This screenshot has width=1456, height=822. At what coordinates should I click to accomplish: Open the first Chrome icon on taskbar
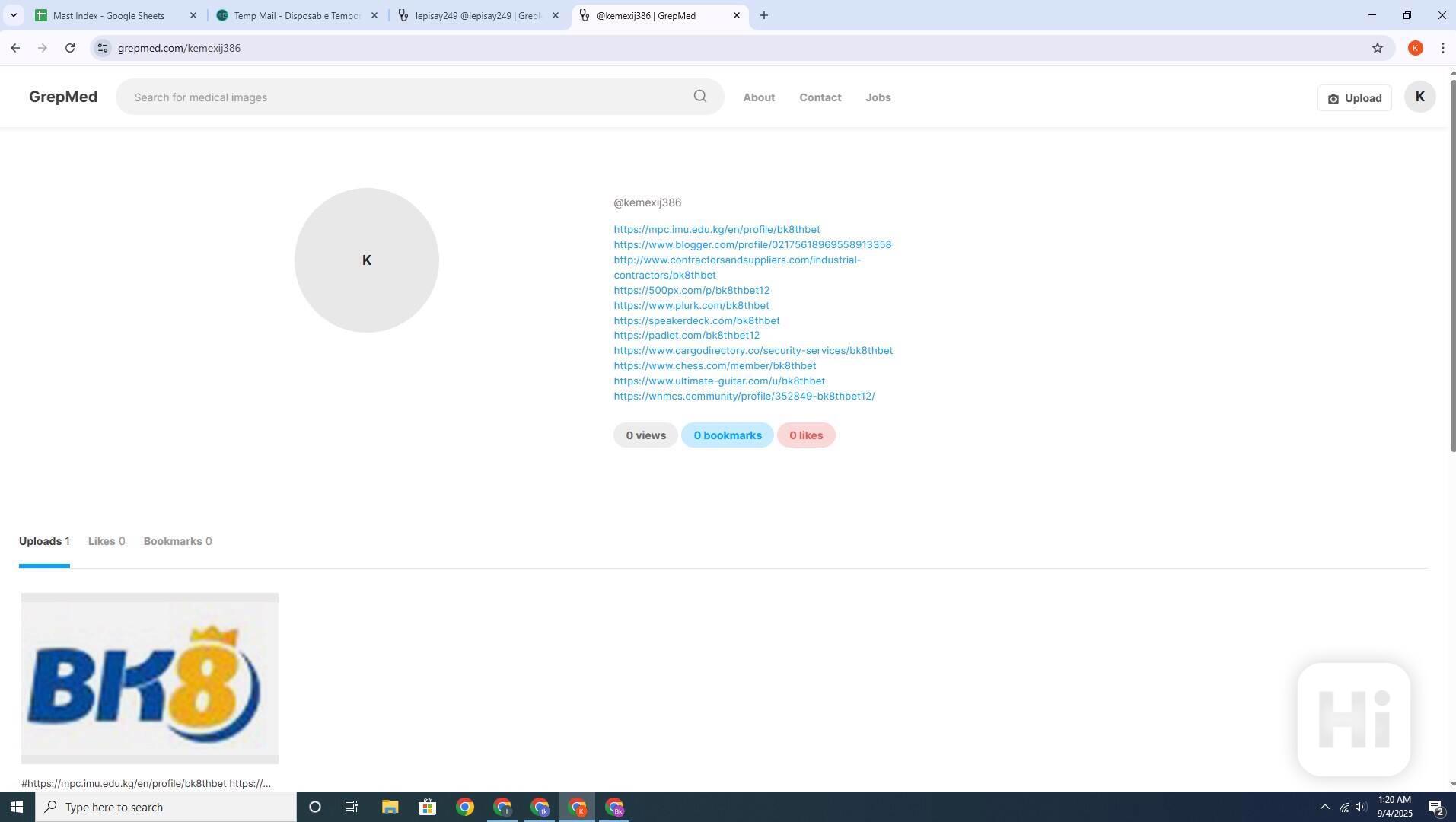[464, 807]
